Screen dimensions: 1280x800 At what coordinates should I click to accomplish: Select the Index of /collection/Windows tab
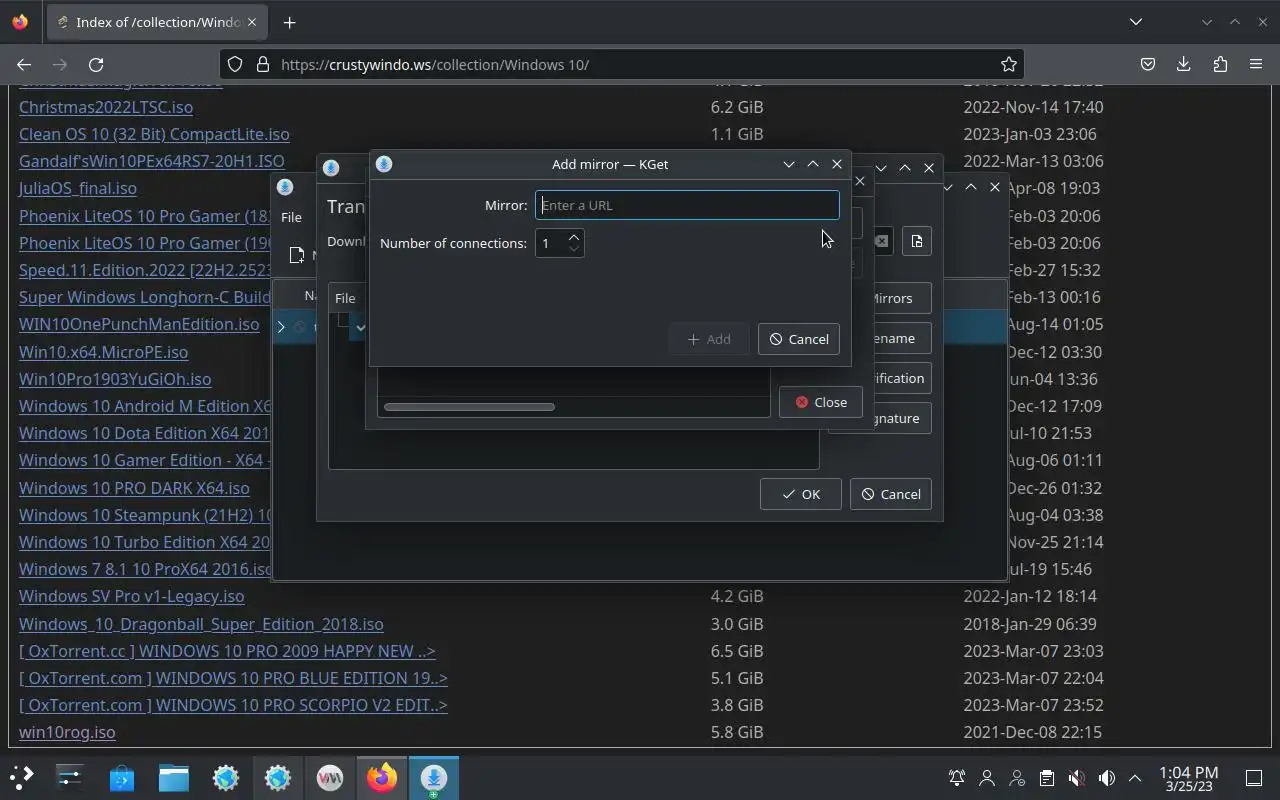(x=158, y=22)
